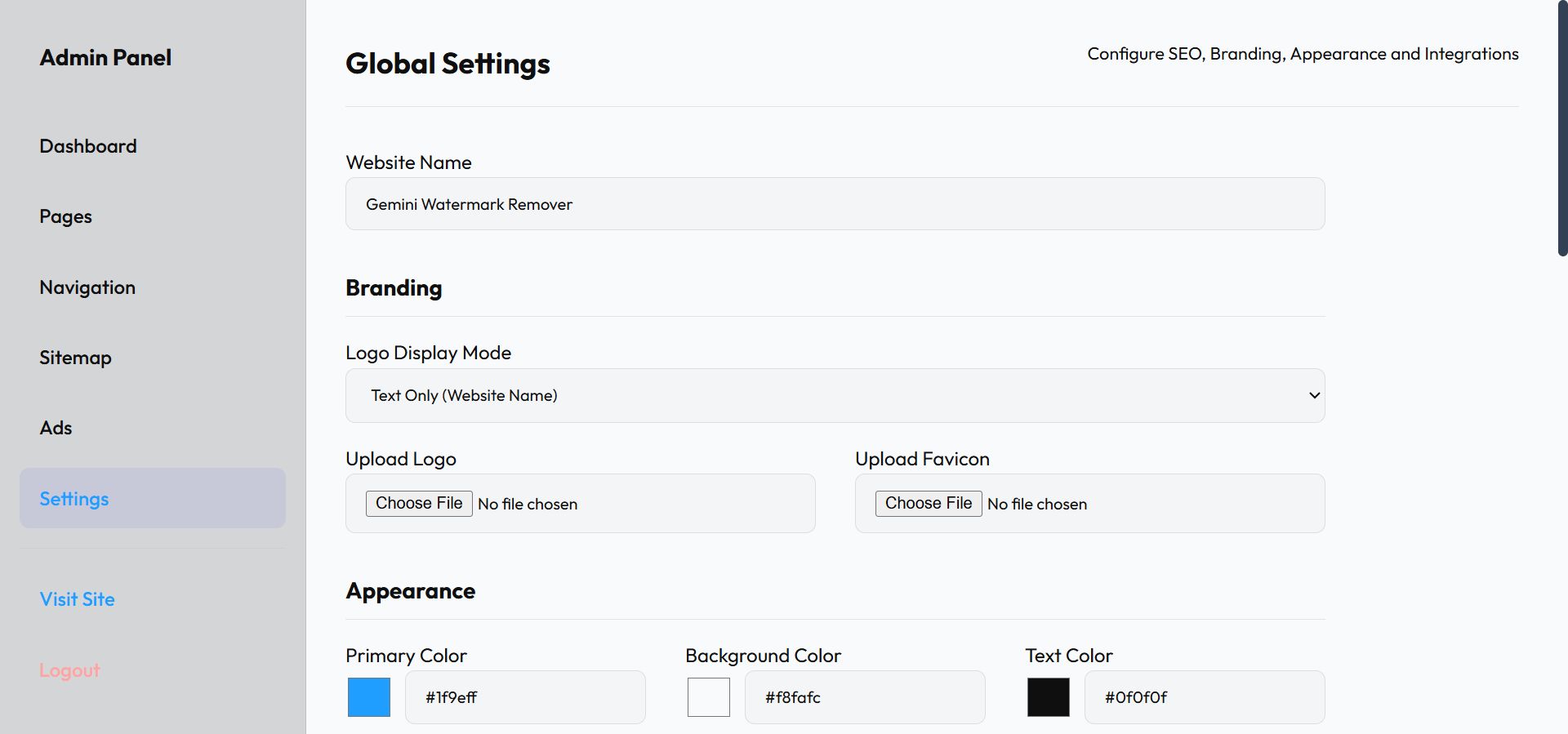Click the Text Color hex input field
Viewport: 1568px width, 734px height.
[x=1205, y=697]
